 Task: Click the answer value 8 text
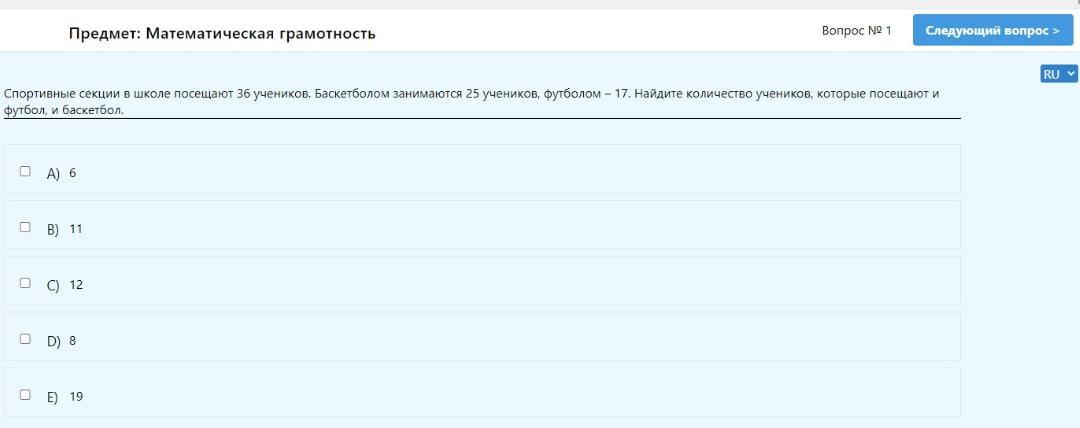pyautogui.click(x=72, y=340)
